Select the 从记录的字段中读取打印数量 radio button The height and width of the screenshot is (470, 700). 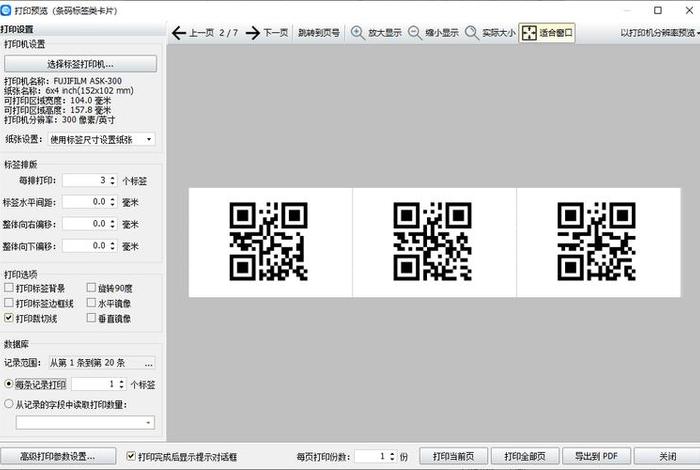8,404
